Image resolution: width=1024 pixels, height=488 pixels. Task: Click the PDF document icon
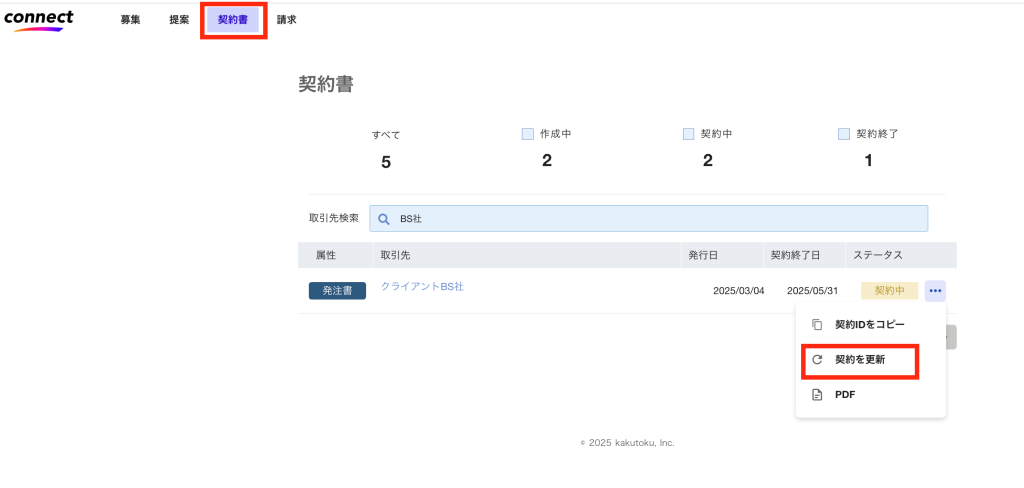tap(817, 394)
